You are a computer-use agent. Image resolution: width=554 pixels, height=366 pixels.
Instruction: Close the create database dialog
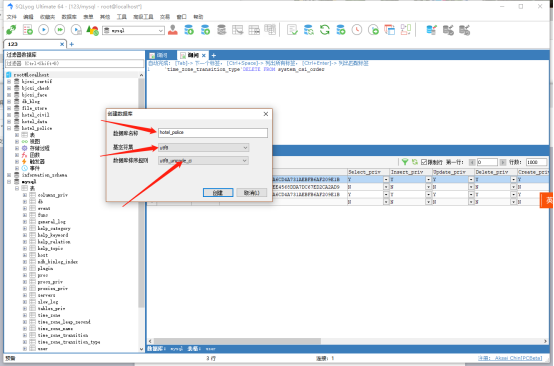266,114
